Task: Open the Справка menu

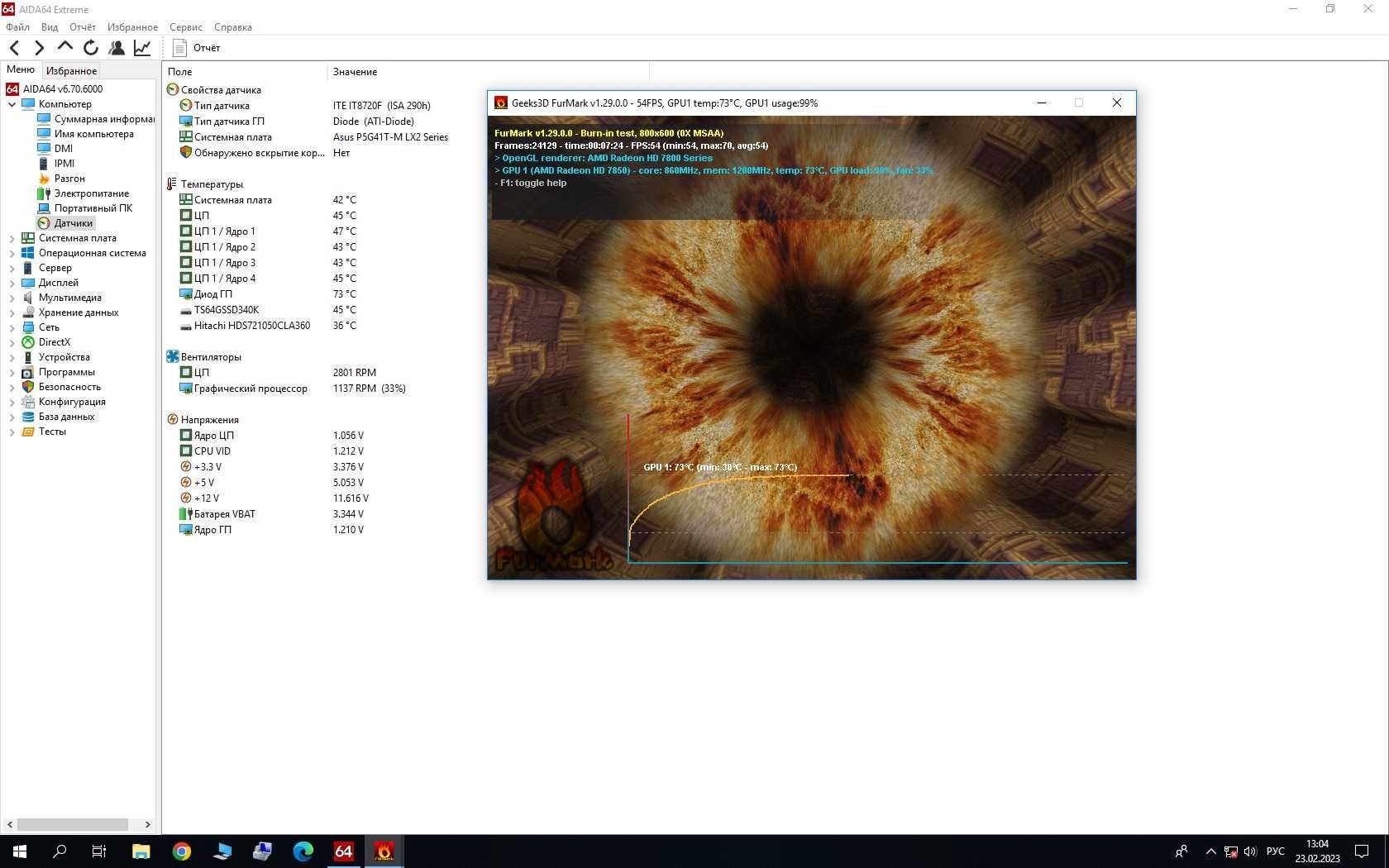Action: pyautogui.click(x=233, y=27)
